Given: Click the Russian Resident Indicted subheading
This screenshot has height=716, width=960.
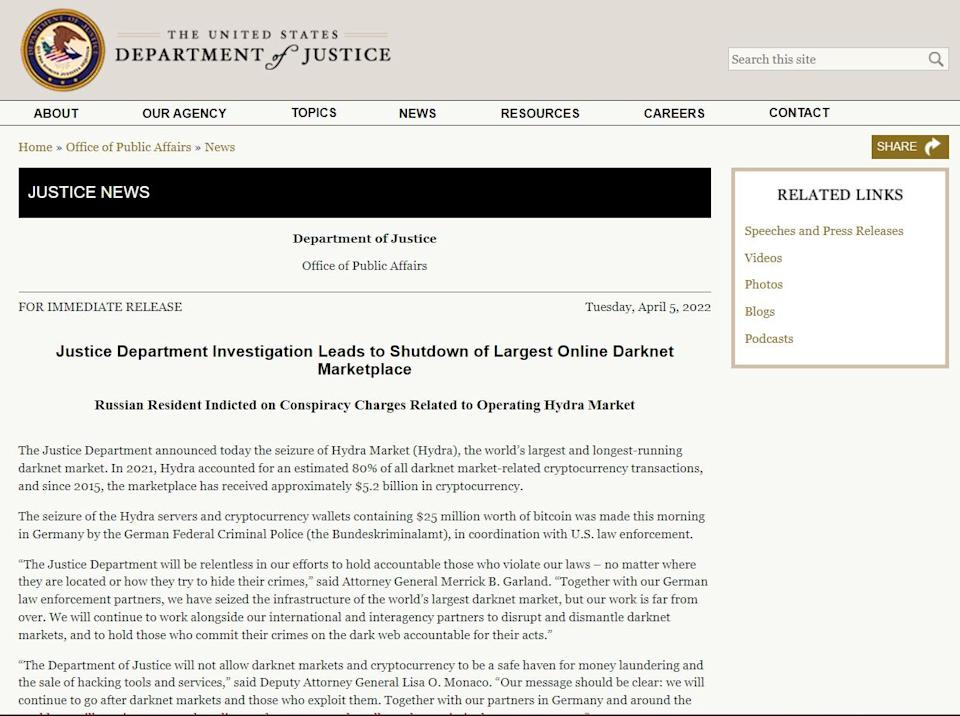Looking at the screenshot, I should click(x=364, y=405).
